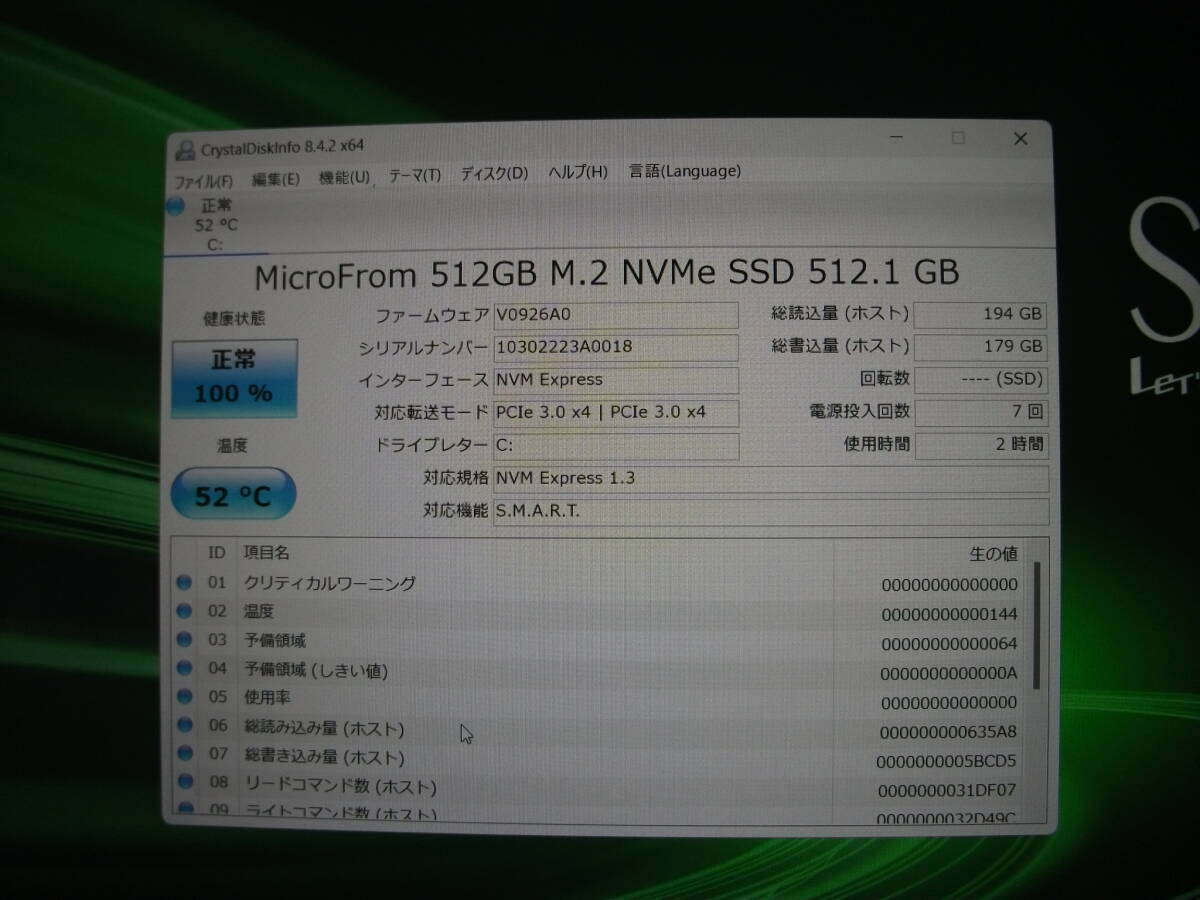This screenshot has width=1200, height=900.
Task: Select the 予備領域 attribute name, ID 03
Action: click(275, 641)
